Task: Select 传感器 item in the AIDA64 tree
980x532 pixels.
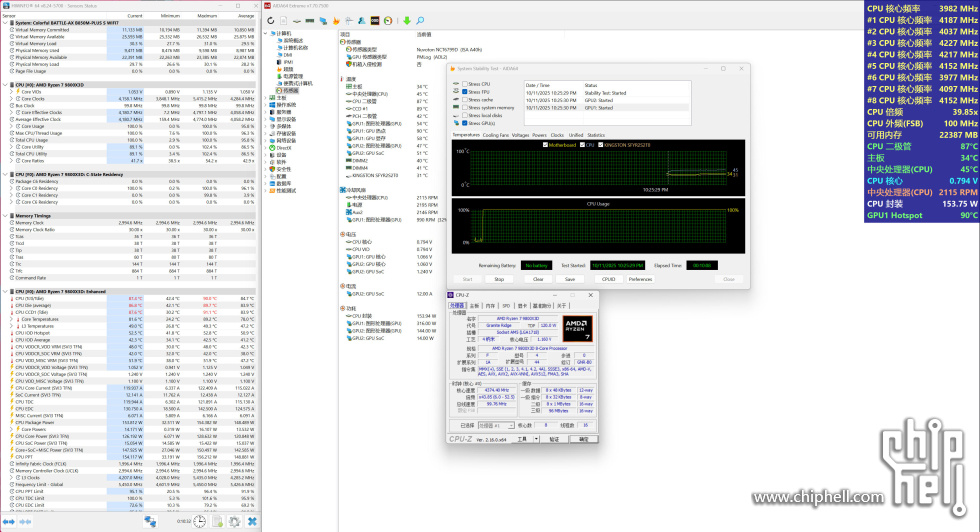Action: (290, 90)
